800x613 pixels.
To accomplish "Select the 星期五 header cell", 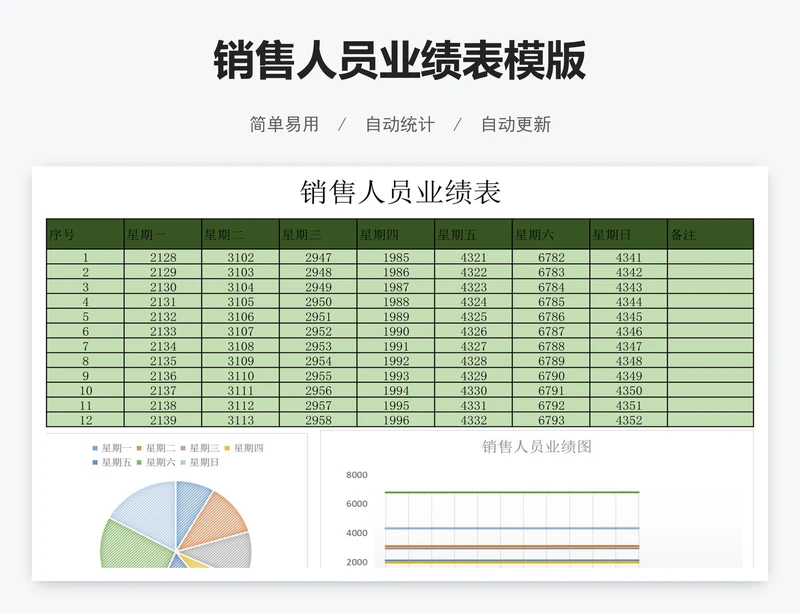I will pyautogui.click(x=473, y=234).
